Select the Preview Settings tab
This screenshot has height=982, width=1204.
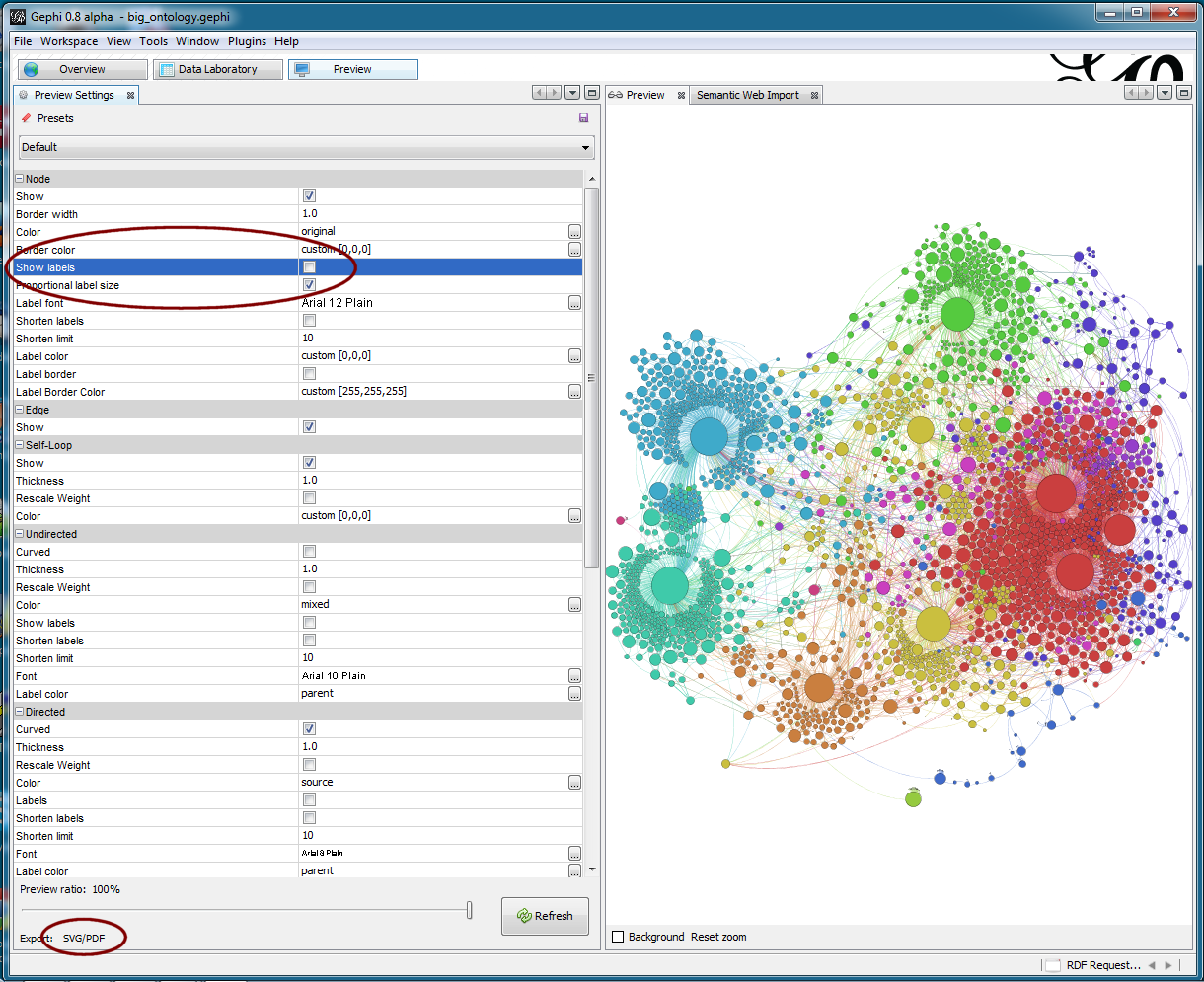pos(74,96)
